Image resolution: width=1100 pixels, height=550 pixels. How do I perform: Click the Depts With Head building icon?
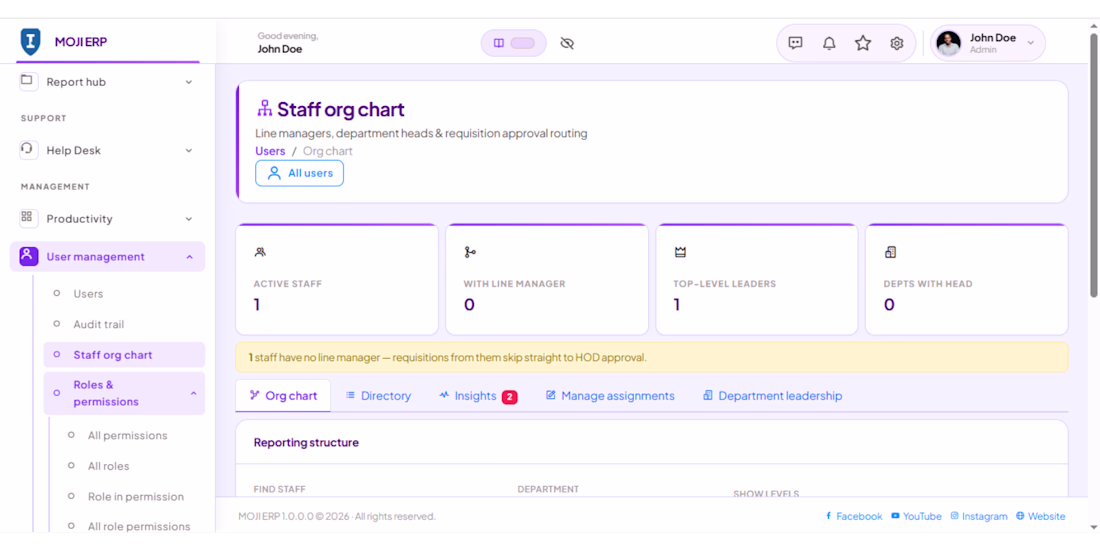pyautogui.click(x=890, y=252)
